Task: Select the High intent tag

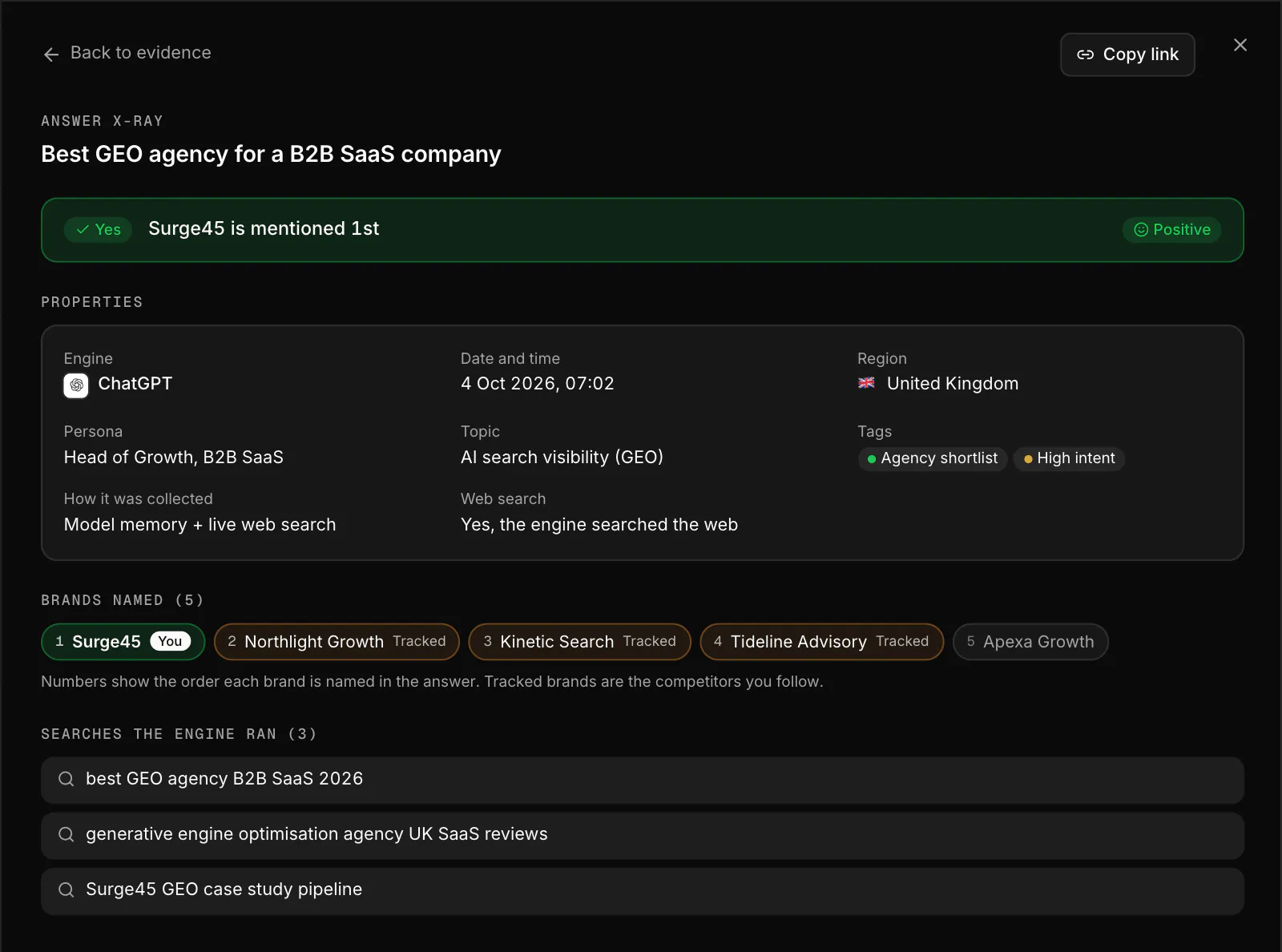Action: [1069, 458]
